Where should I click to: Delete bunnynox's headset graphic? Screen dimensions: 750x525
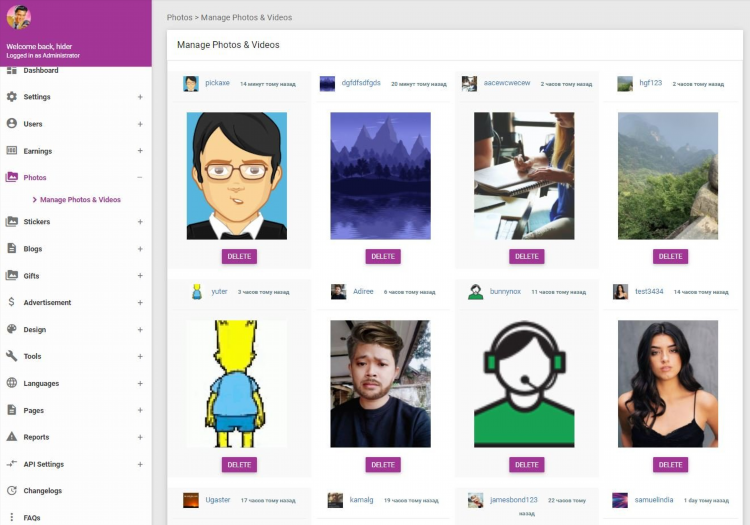click(527, 465)
